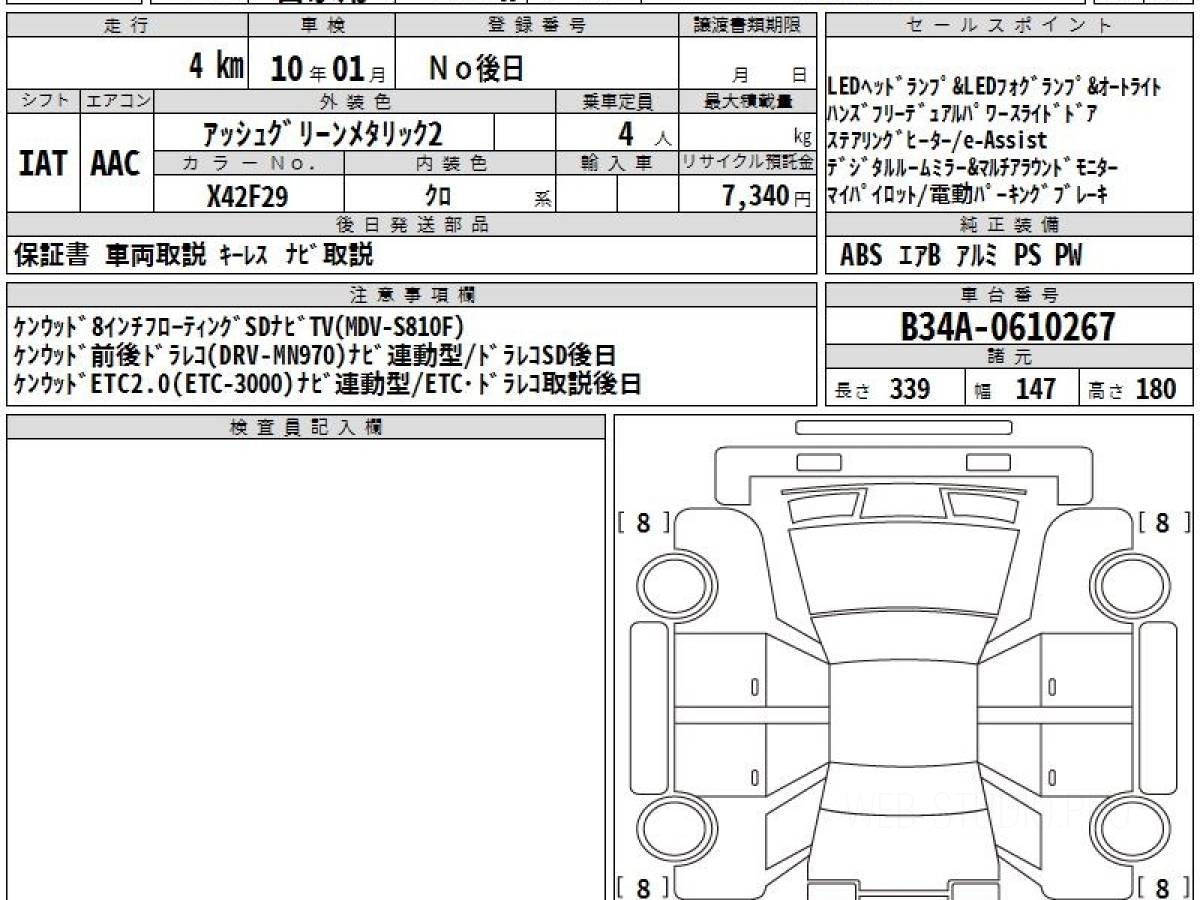This screenshot has width=1200, height=900.
Task: Click the カラーNo. header
Action: point(249,163)
